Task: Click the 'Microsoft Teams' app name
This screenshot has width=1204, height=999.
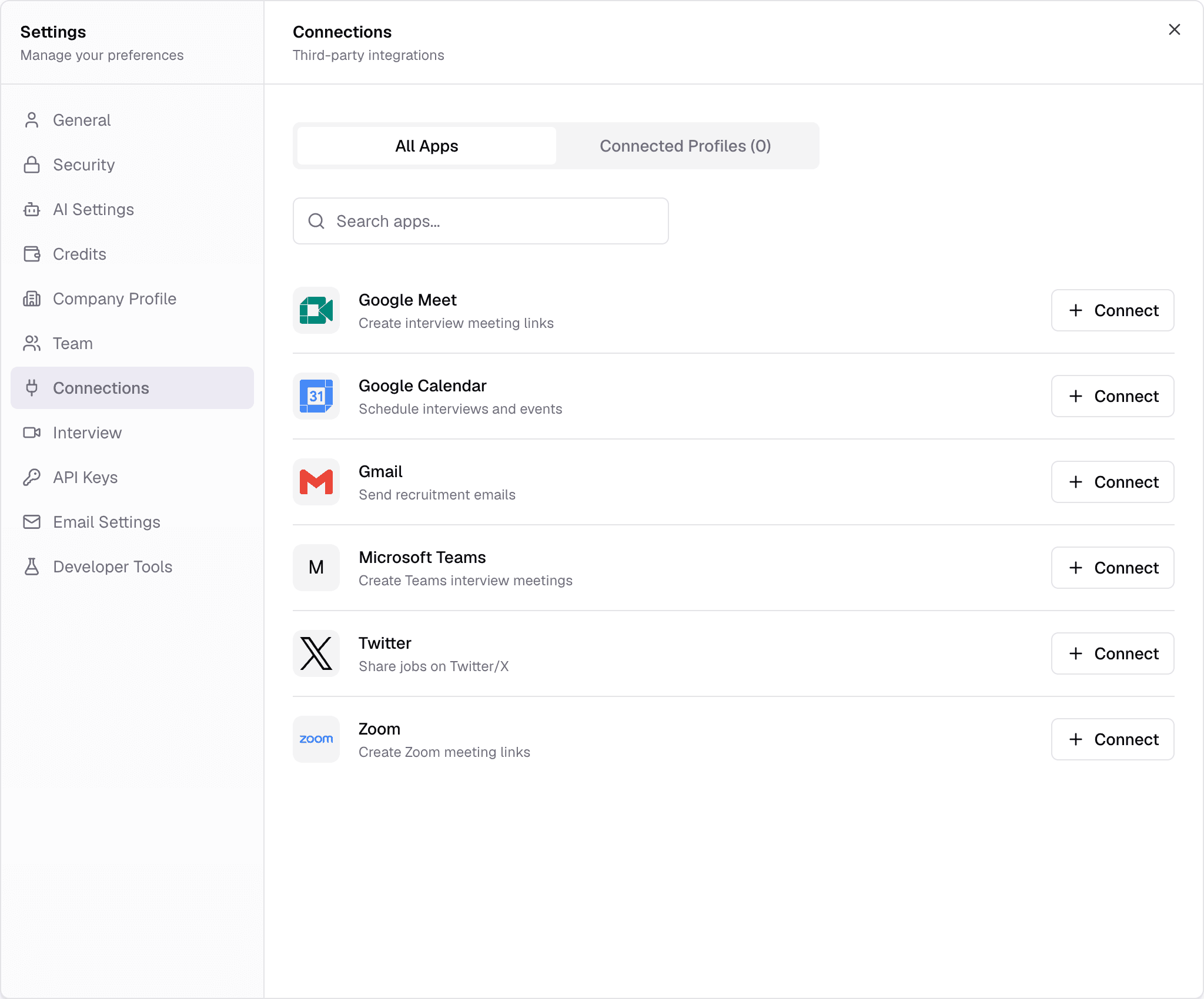Action: [x=422, y=557]
